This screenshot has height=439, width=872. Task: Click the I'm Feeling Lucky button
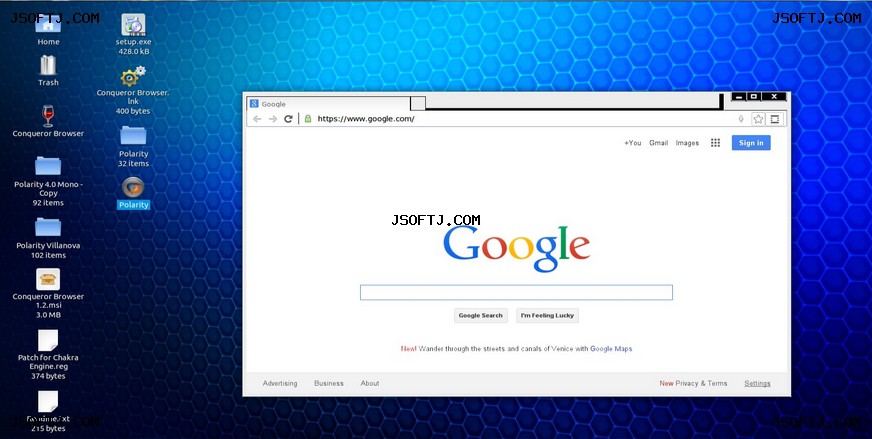click(547, 315)
